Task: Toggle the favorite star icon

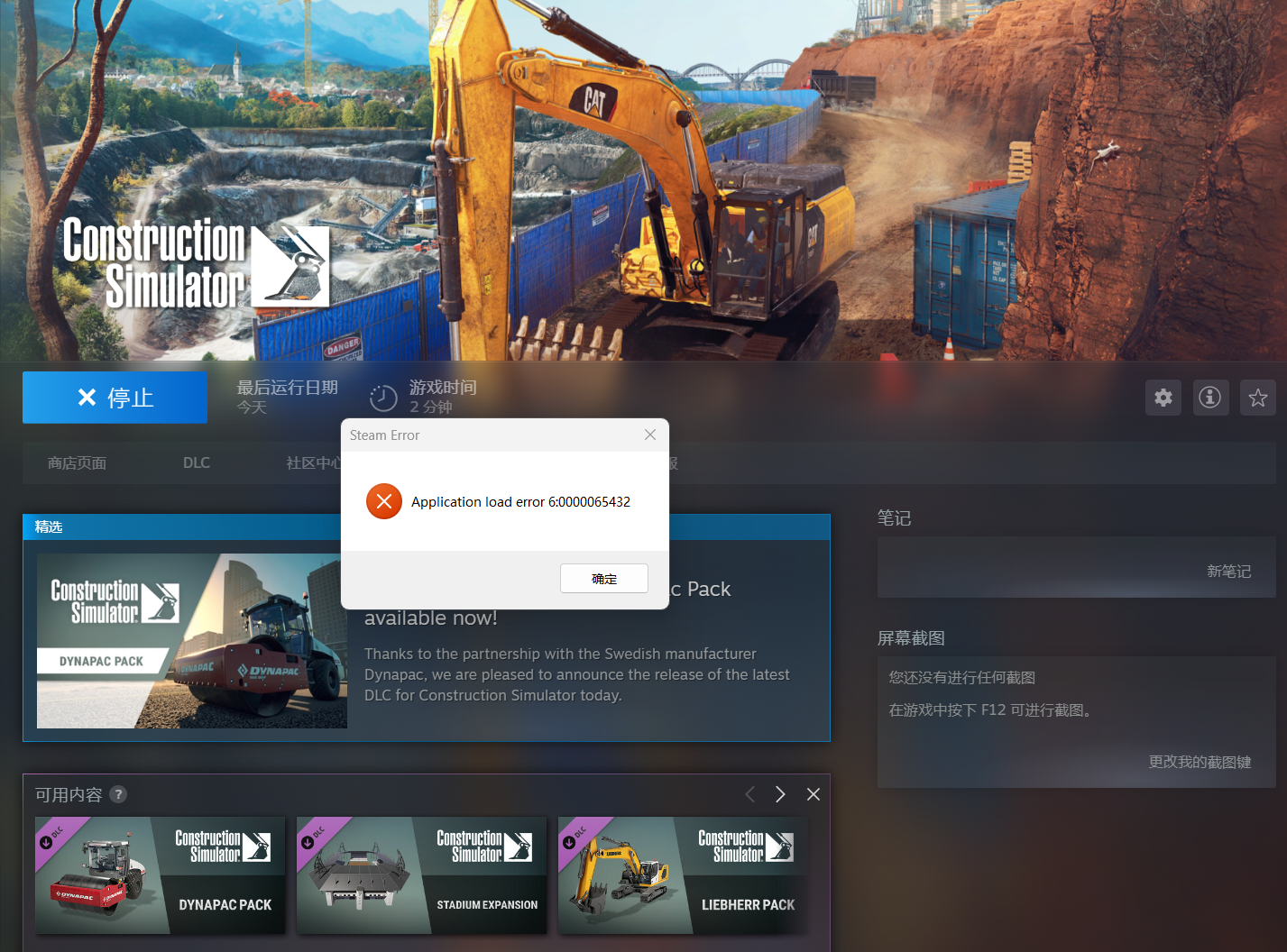Action: (1258, 398)
